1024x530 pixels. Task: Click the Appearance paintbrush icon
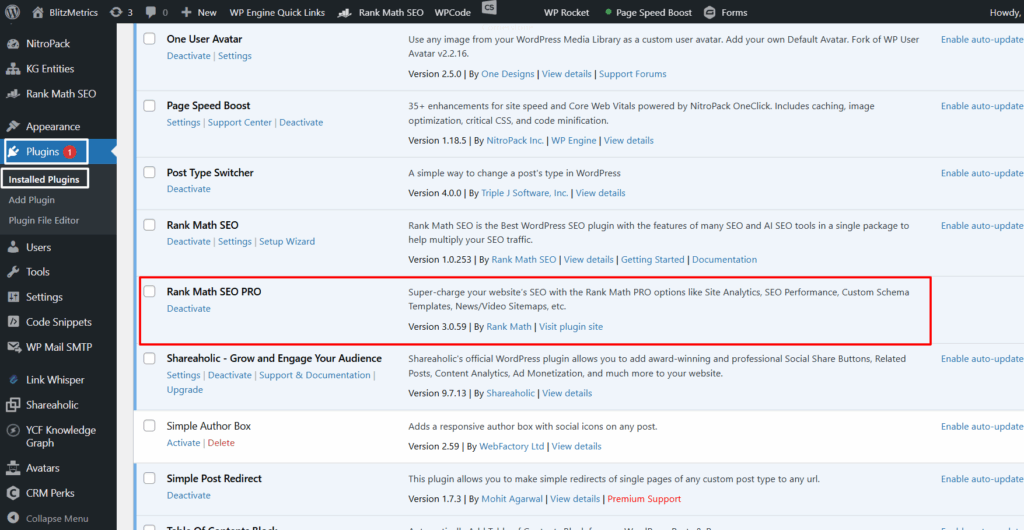pos(12,127)
